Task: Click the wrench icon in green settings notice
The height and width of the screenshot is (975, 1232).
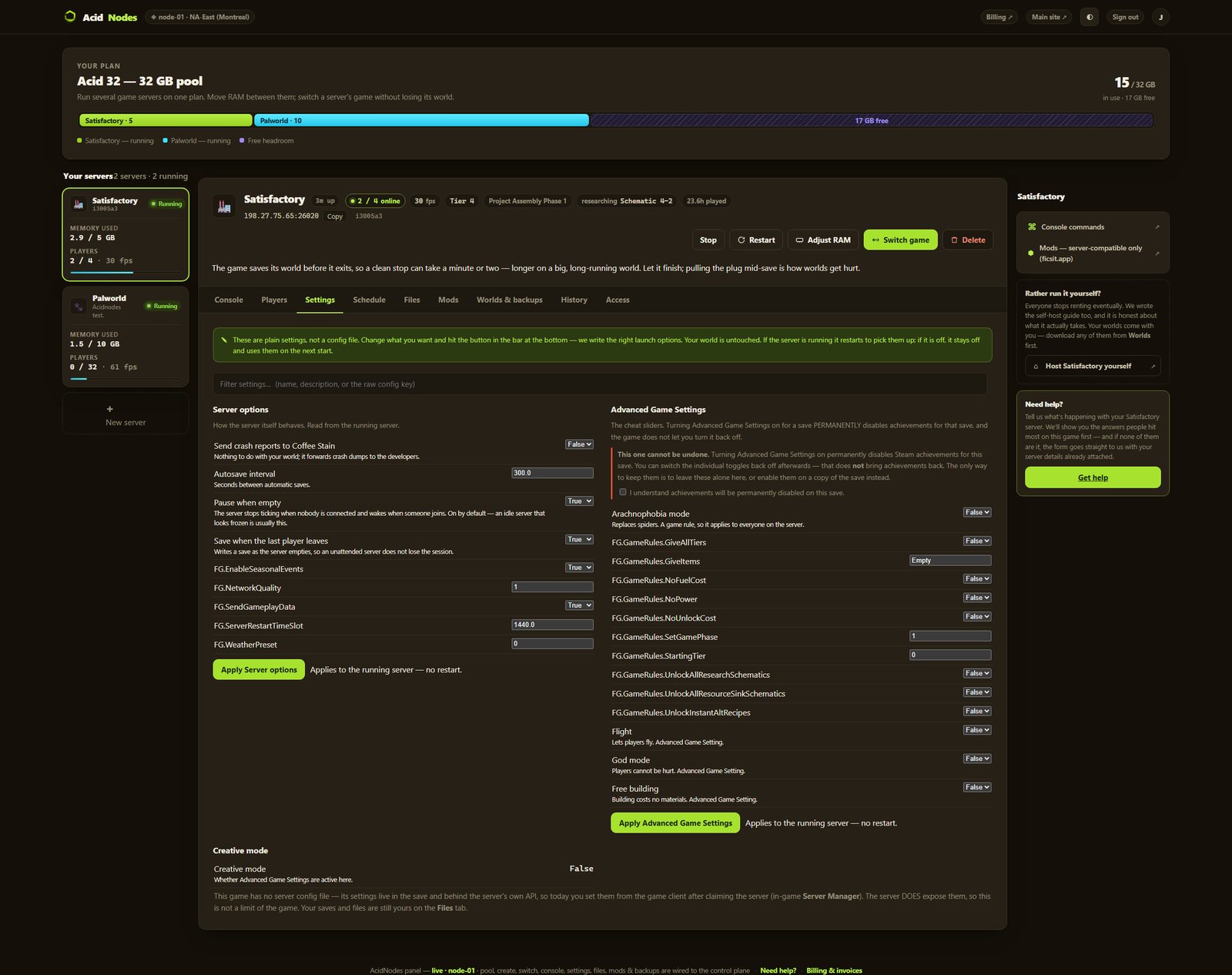Action: [224, 340]
